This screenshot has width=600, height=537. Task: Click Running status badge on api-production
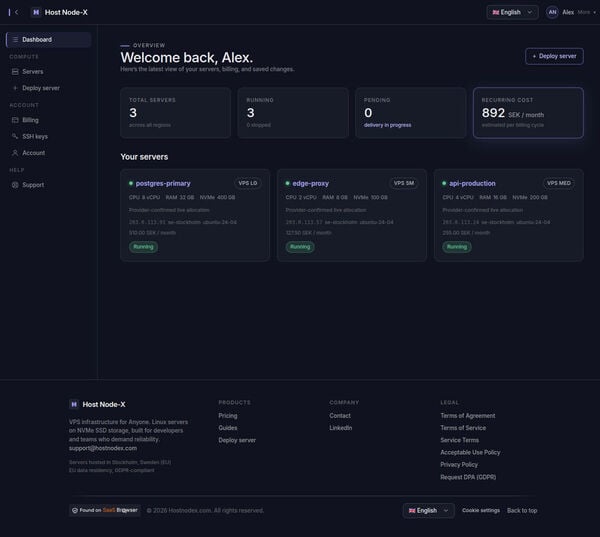[x=457, y=247]
